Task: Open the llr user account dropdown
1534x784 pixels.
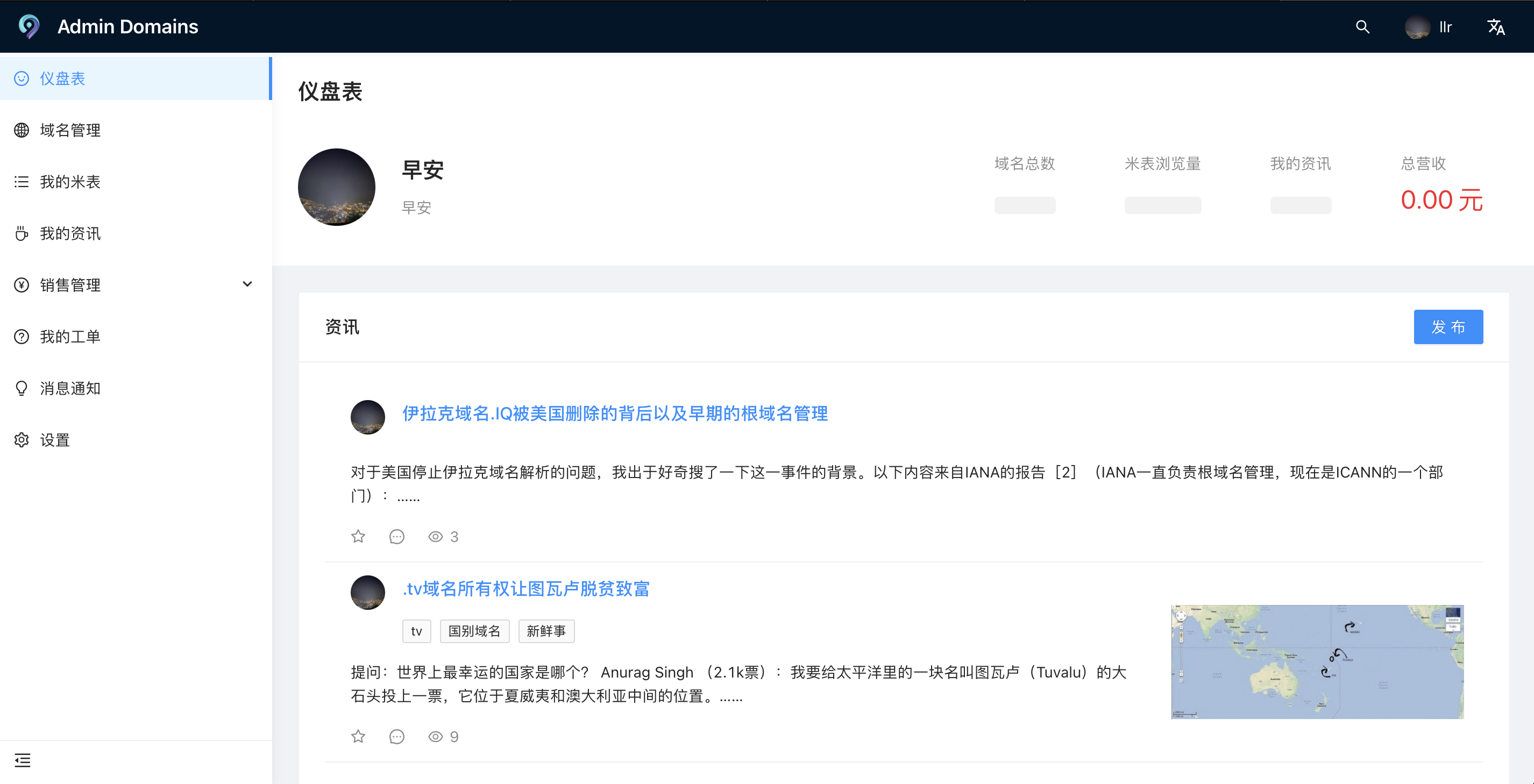Action: (1429, 27)
